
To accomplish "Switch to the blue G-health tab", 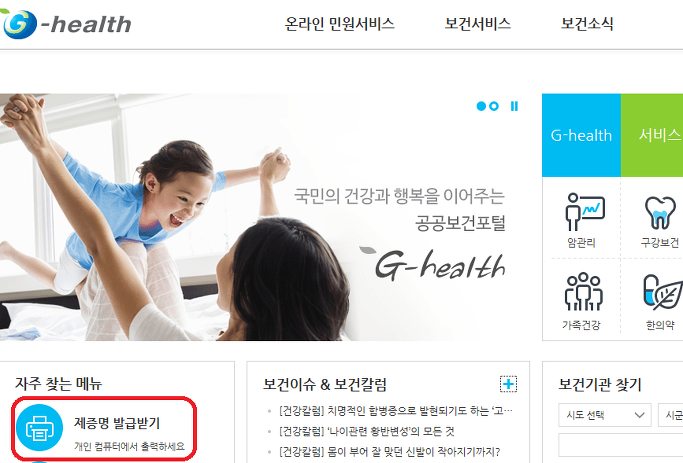I will (x=581, y=135).
